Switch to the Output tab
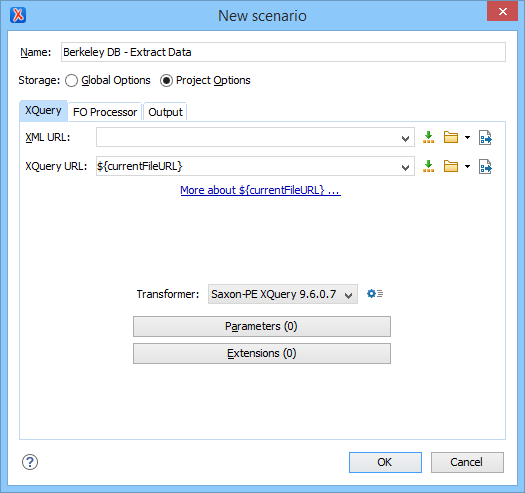Viewport: 525px width, 493px height. [165, 112]
